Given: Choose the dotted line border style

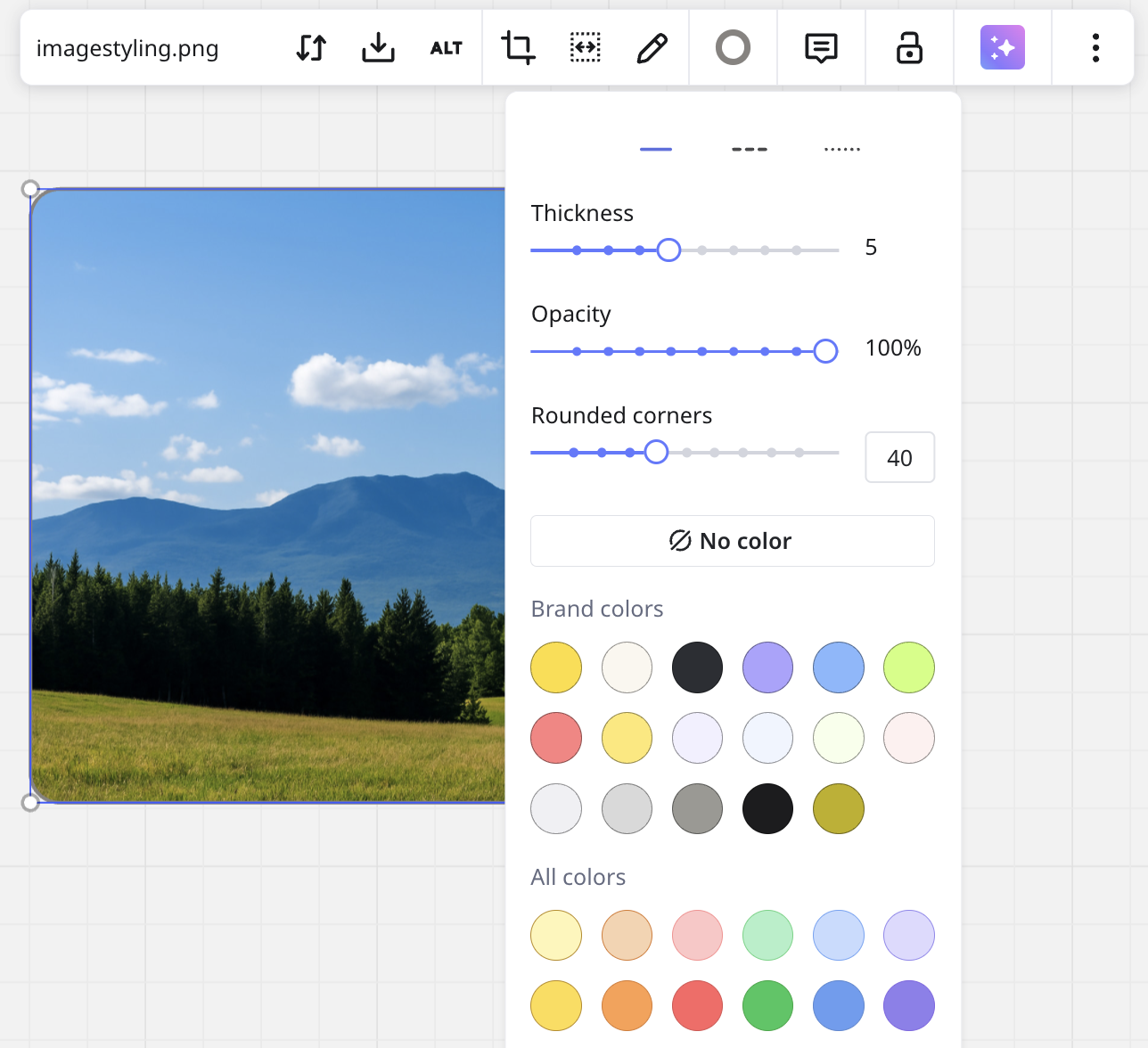Looking at the screenshot, I should [842, 150].
